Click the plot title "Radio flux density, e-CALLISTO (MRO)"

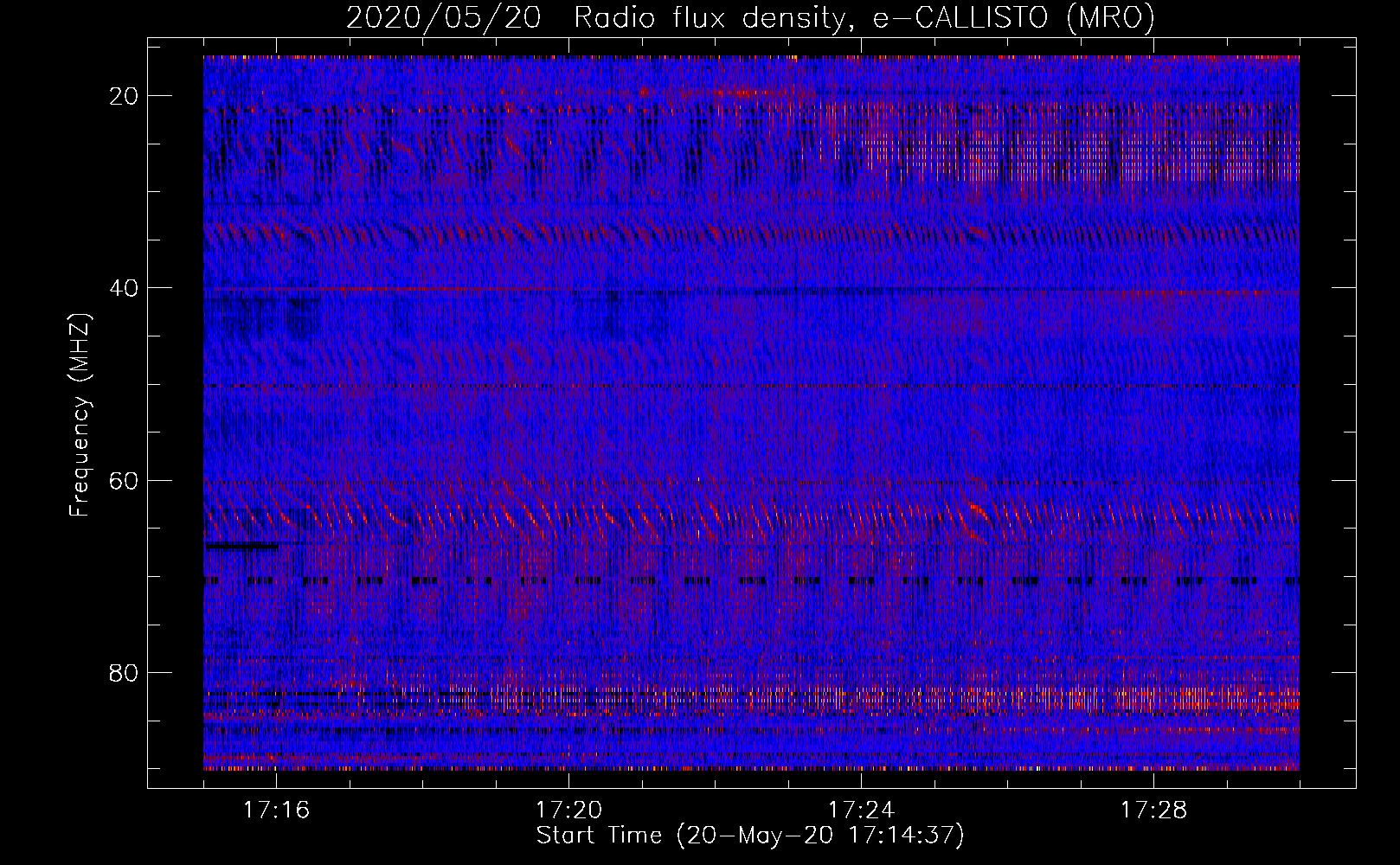864,17
